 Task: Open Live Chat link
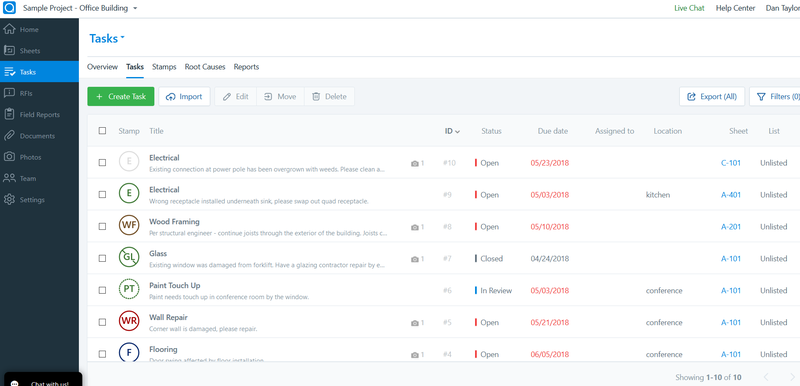[689, 8]
